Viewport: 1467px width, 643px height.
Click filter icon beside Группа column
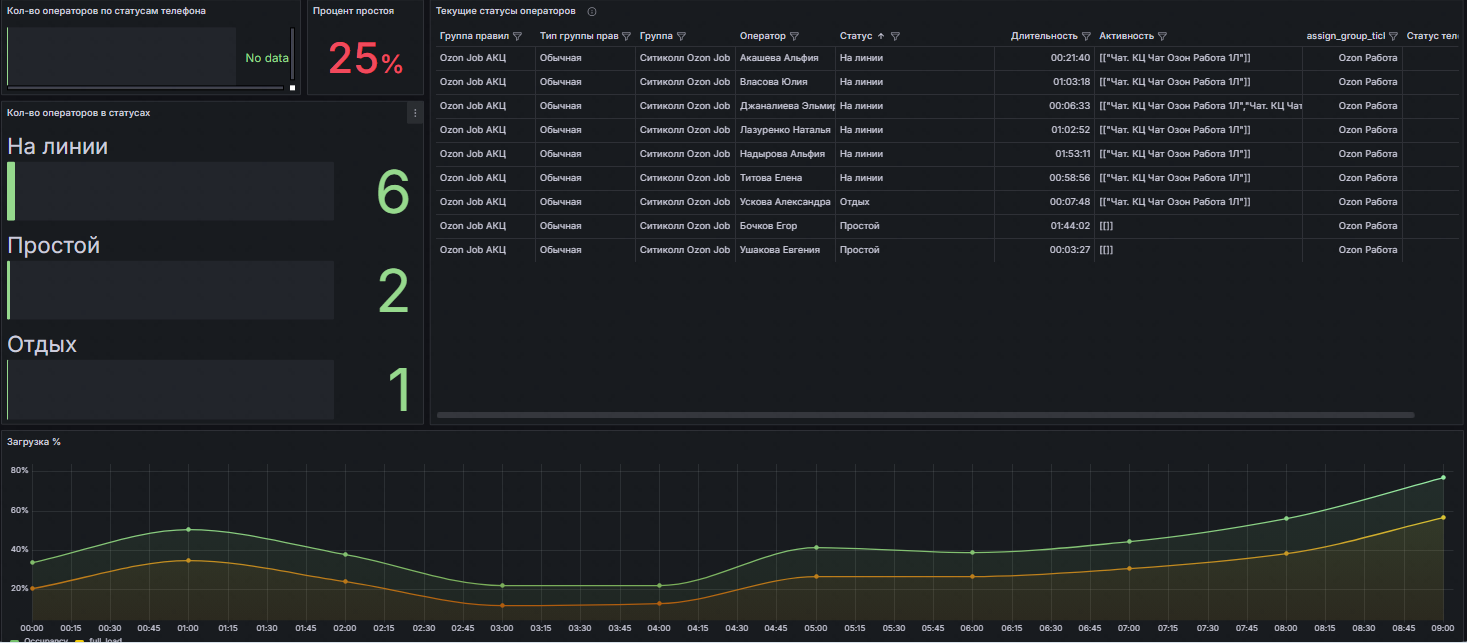click(681, 36)
